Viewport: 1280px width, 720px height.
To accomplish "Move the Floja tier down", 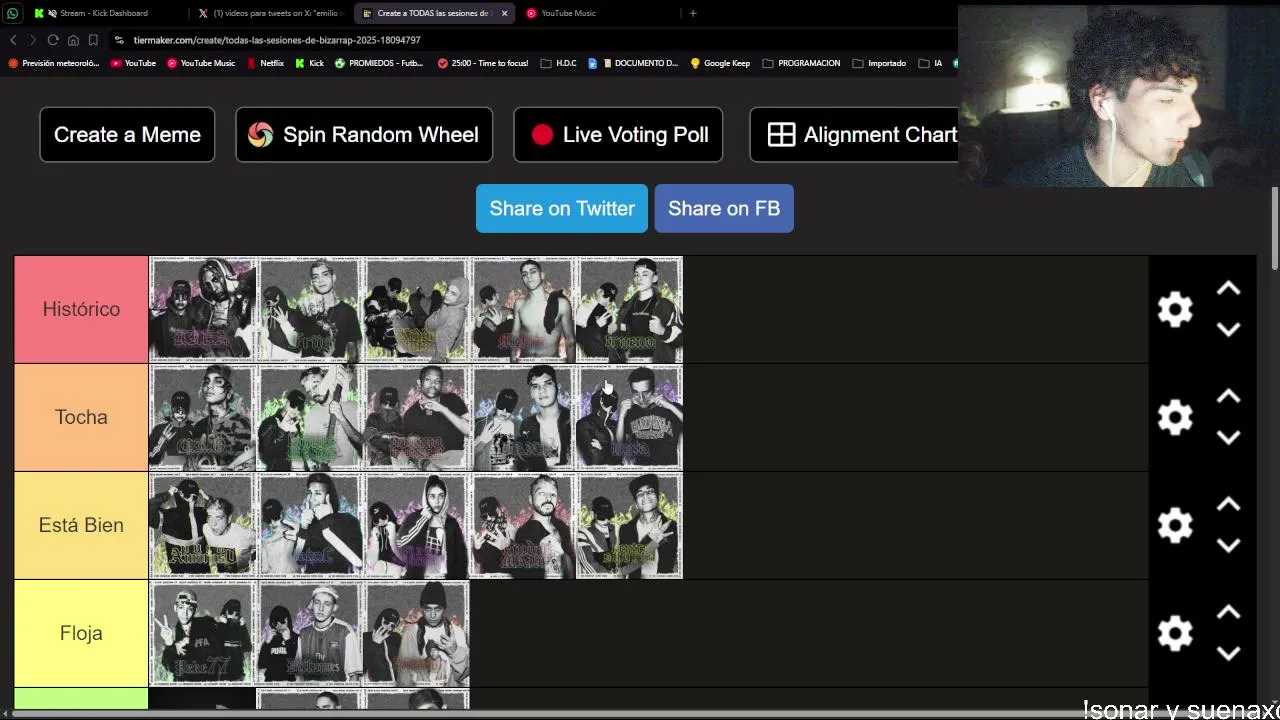I will [x=1228, y=653].
